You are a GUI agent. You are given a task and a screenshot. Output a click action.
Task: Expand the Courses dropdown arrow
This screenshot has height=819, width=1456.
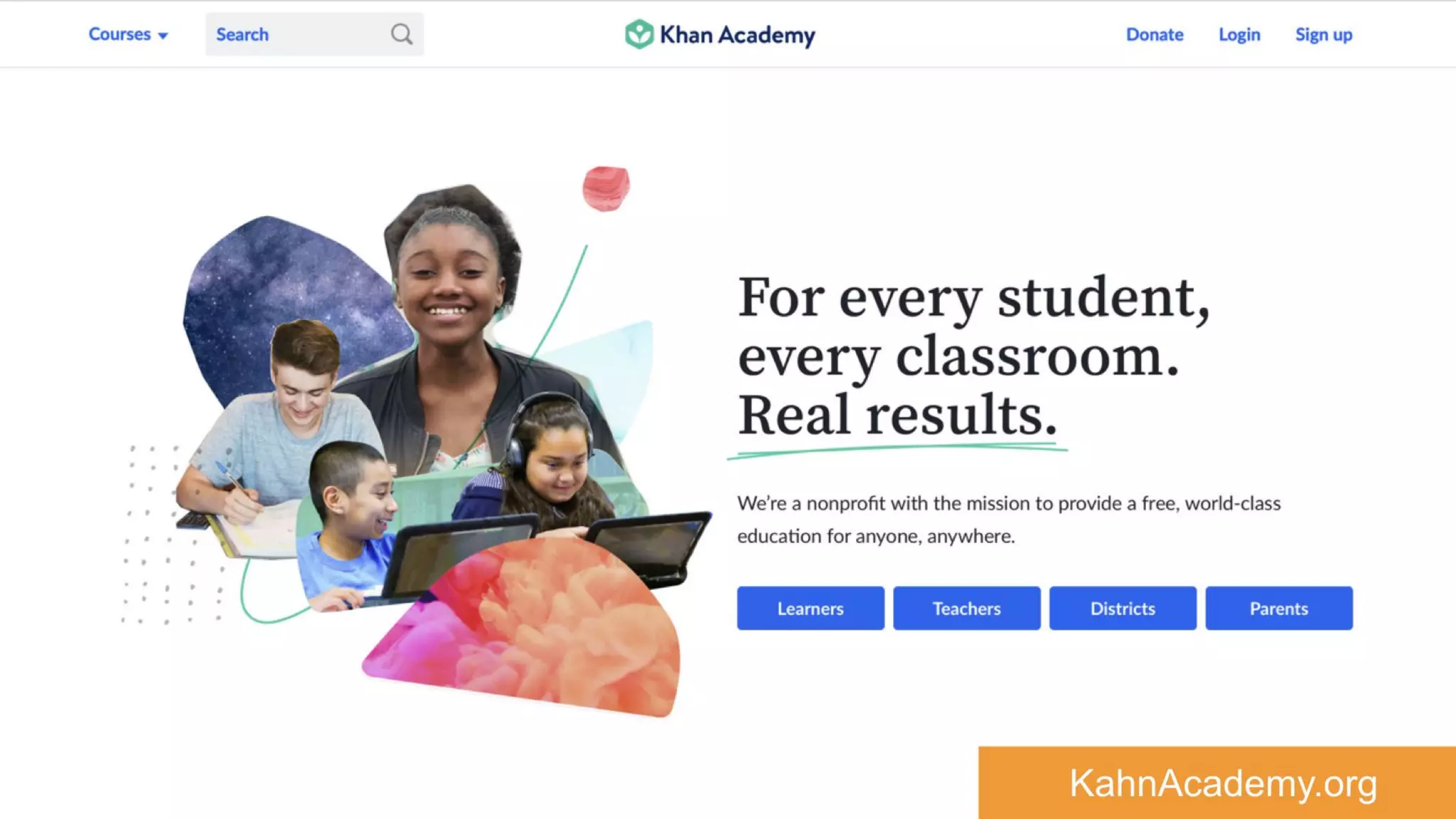tap(163, 36)
